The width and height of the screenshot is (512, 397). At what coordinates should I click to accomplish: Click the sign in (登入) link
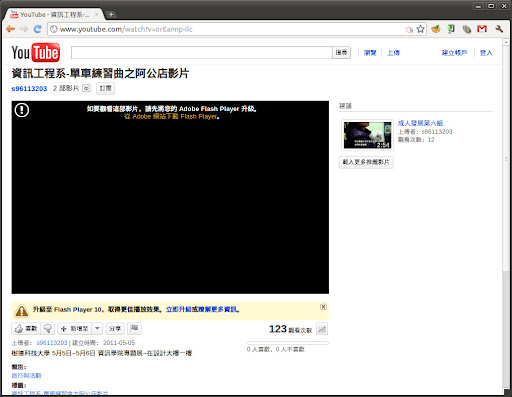pos(486,53)
